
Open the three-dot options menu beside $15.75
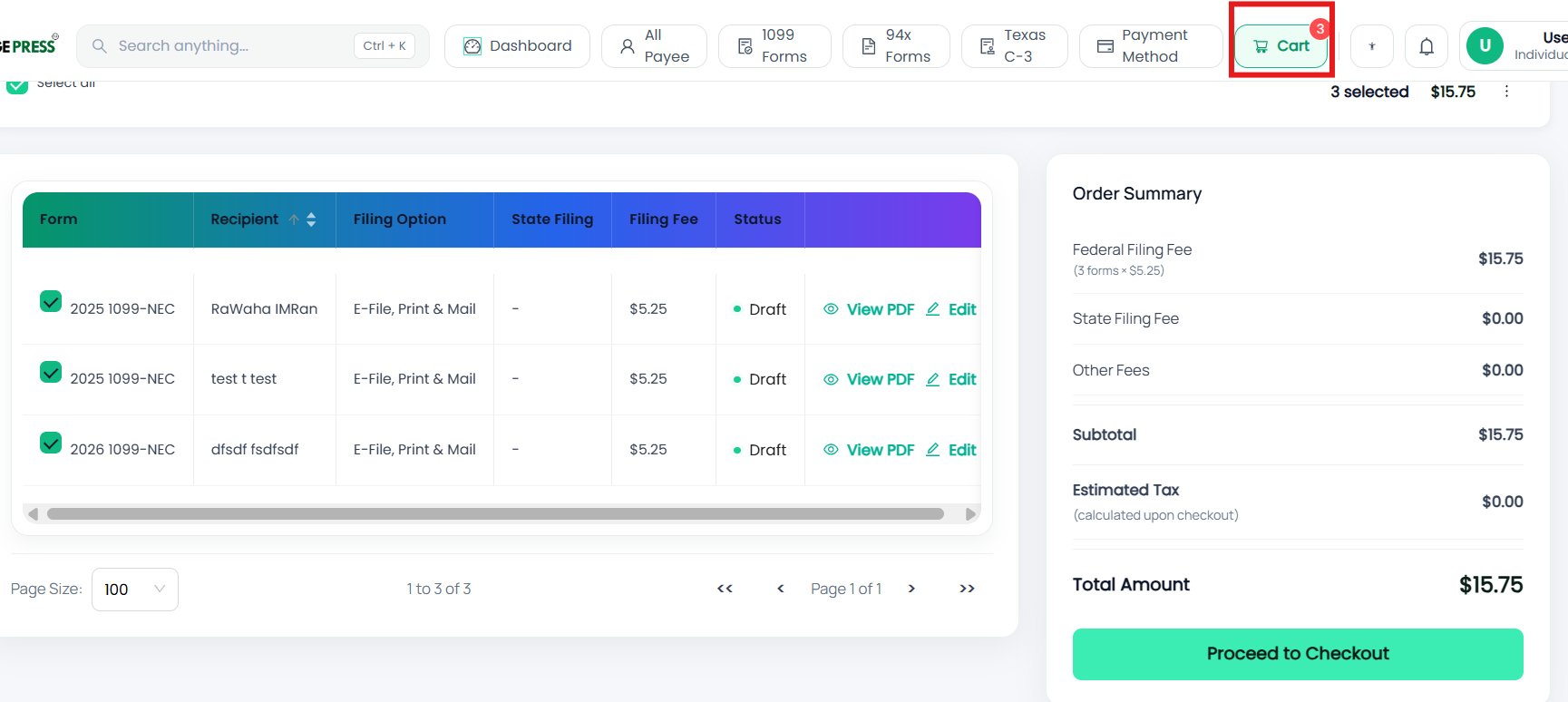coord(1506,92)
